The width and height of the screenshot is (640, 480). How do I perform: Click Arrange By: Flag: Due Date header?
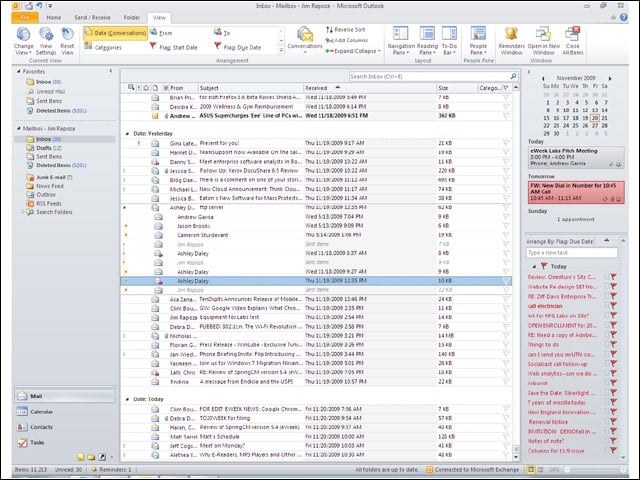[x=560, y=242]
